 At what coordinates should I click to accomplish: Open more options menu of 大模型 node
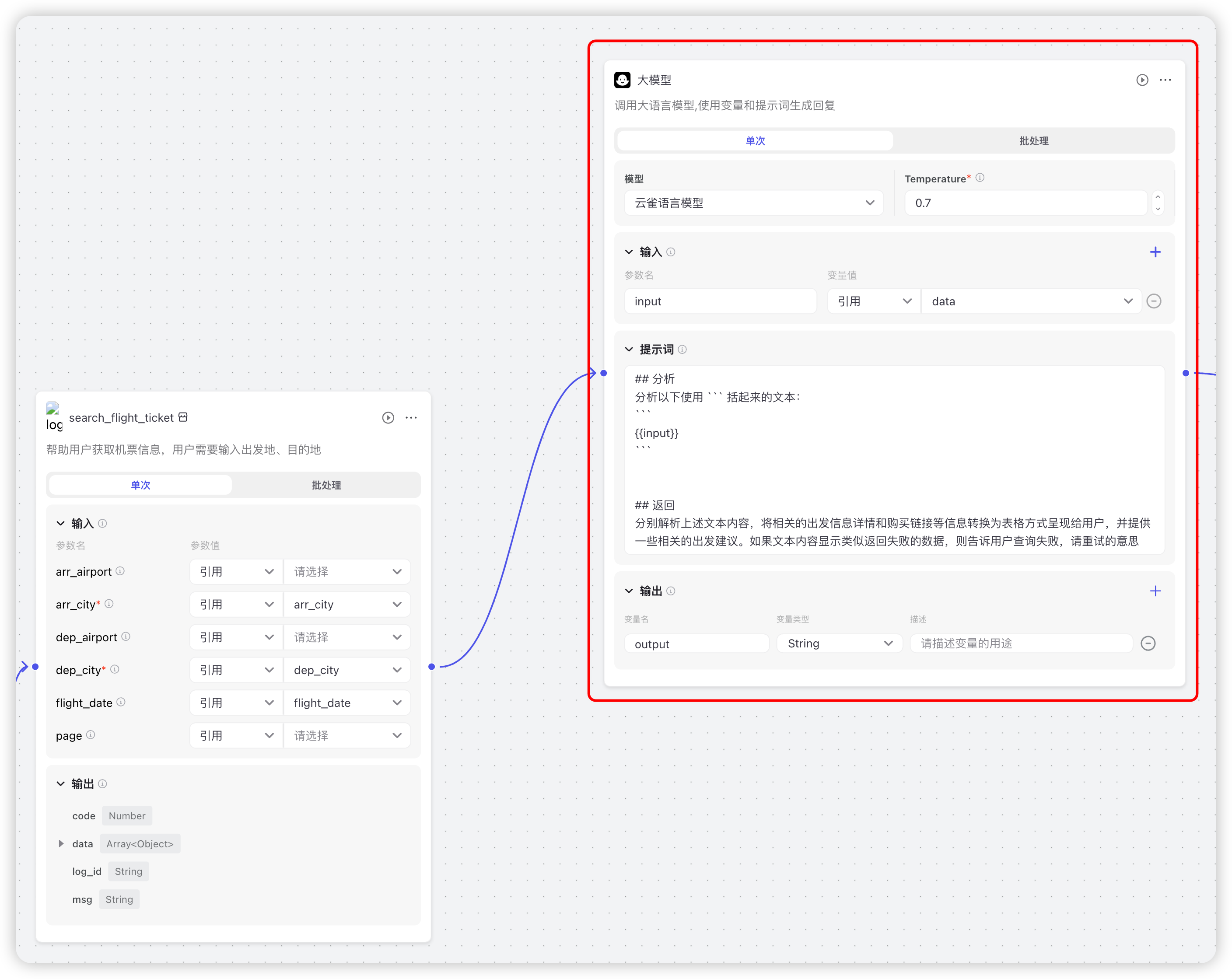tap(1165, 80)
